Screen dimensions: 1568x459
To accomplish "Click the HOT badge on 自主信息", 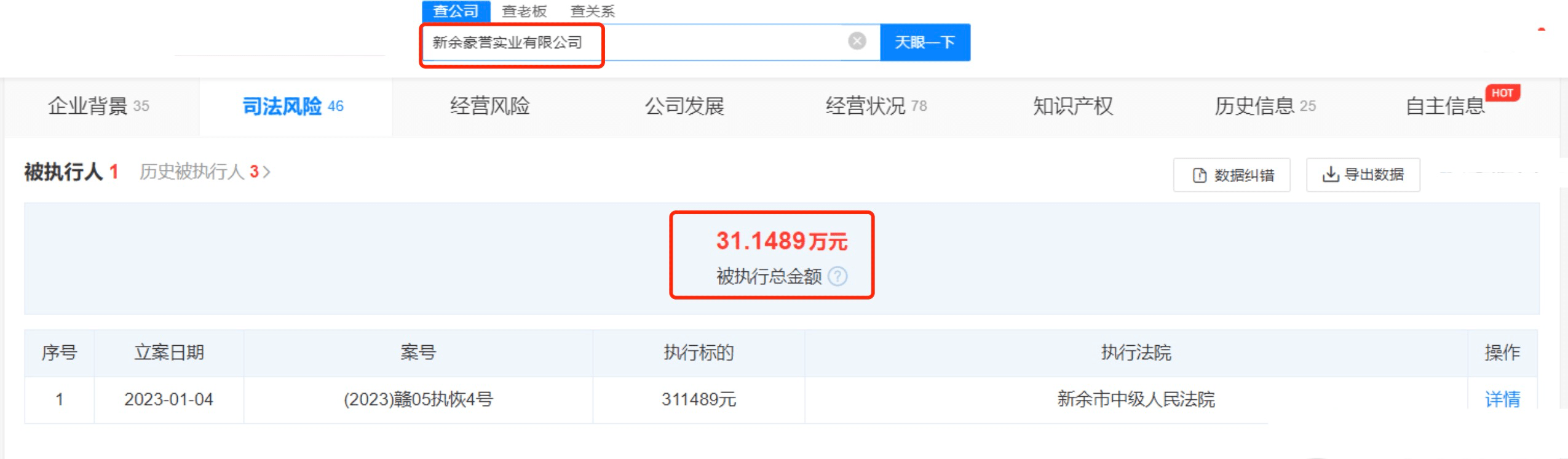I will tap(1502, 93).
